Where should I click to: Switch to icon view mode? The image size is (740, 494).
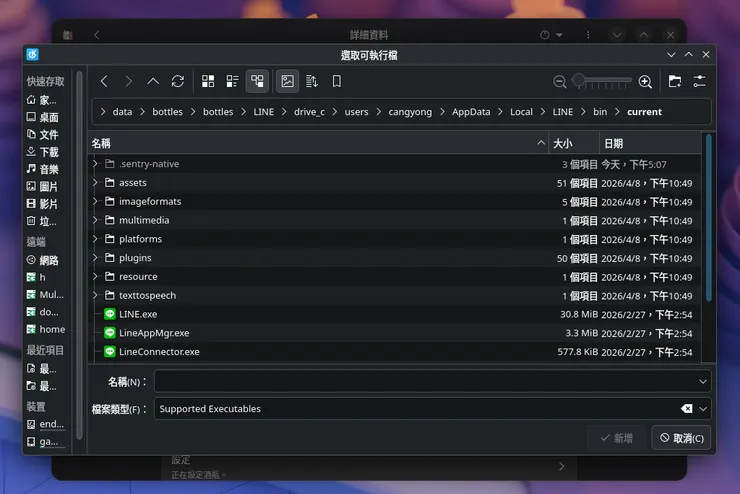208,81
